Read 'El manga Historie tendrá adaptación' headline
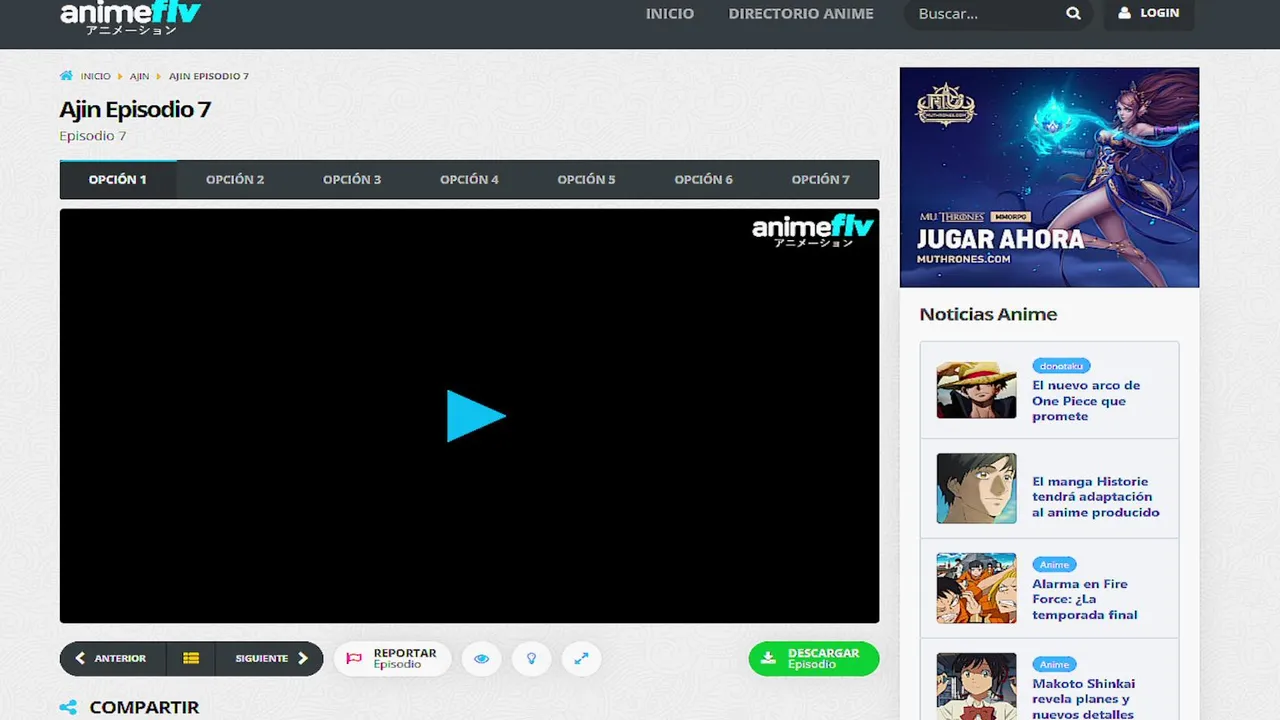The height and width of the screenshot is (720, 1280). tap(1096, 497)
